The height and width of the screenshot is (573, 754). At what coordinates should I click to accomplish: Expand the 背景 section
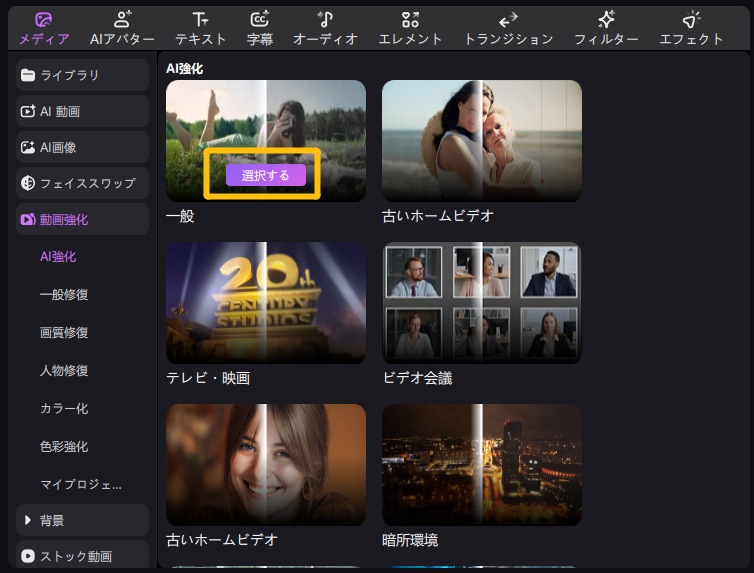[82, 520]
